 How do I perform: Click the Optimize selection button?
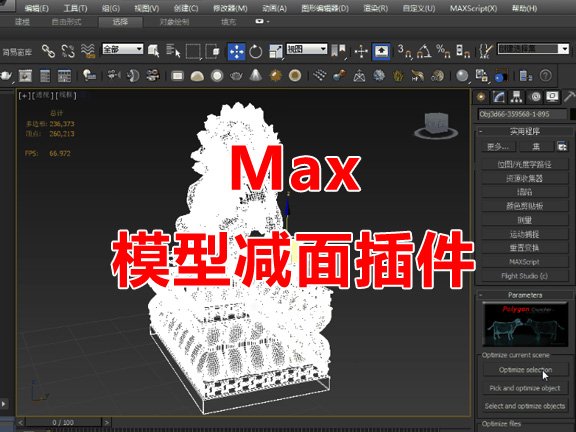(x=525, y=370)
